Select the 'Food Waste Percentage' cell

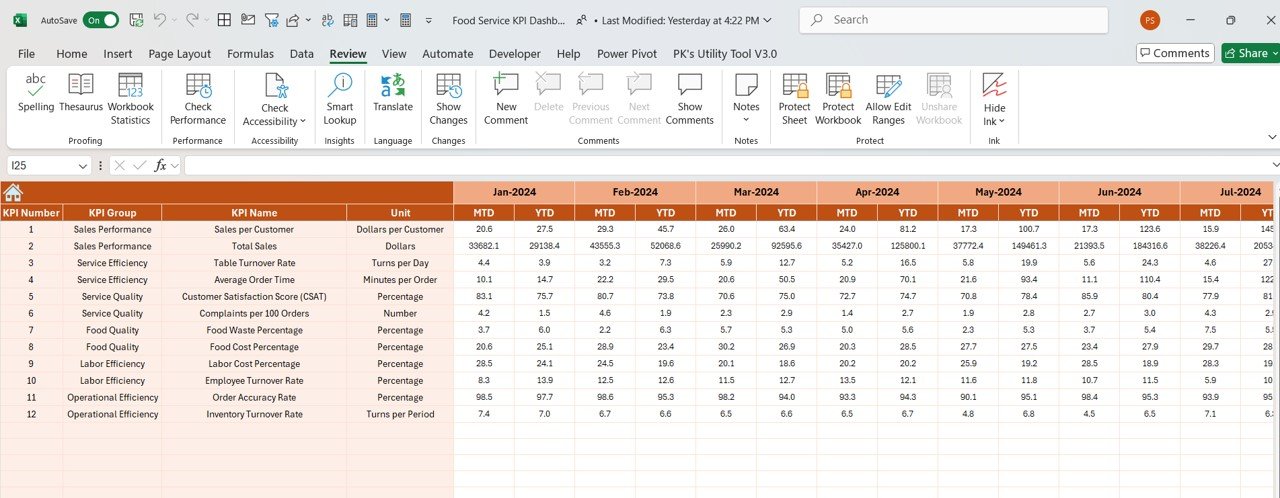[x=254, y=330]
